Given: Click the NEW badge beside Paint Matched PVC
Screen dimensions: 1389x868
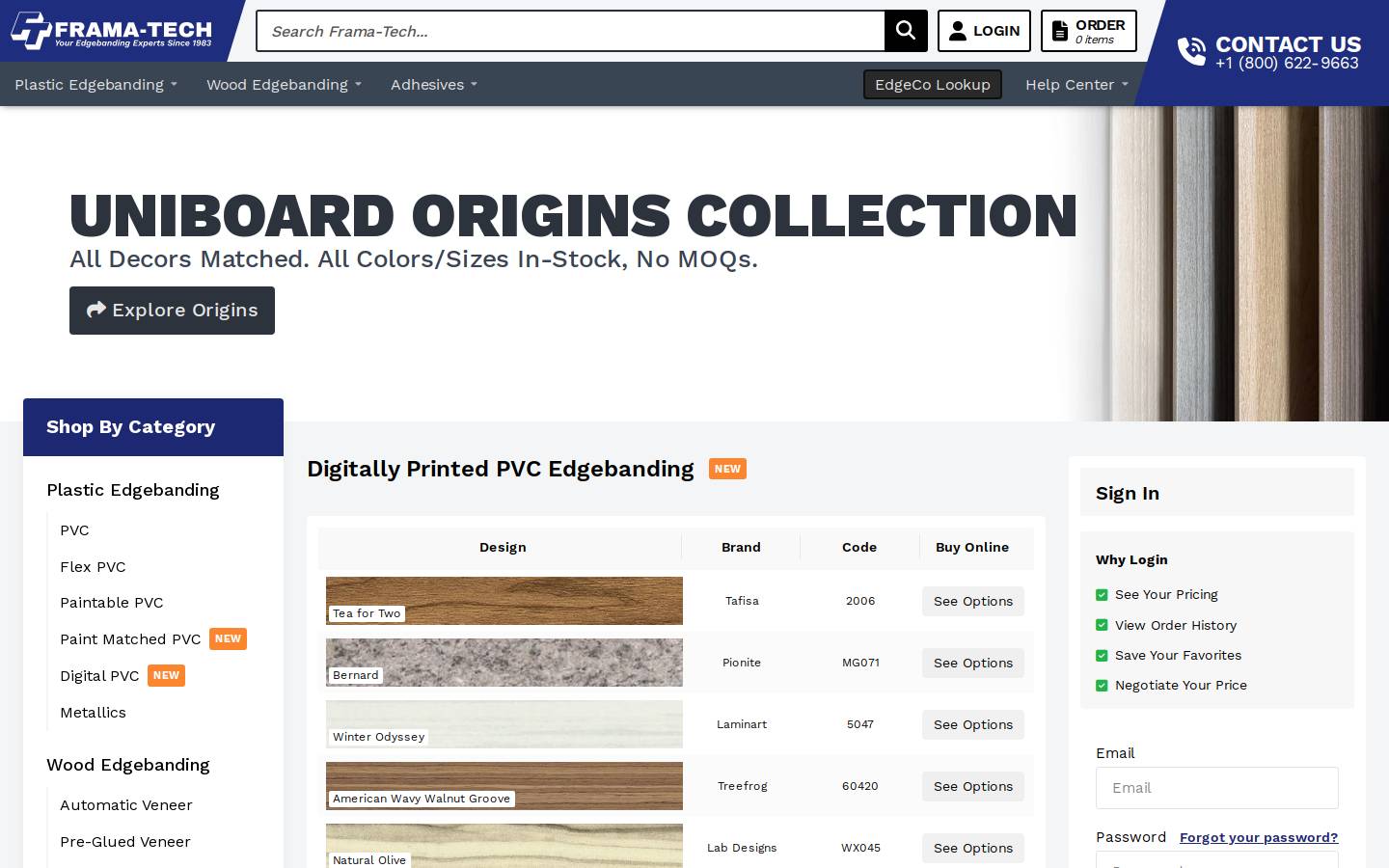Looking at the screenshot, I should pyautogui.click(x=228, y=639).
